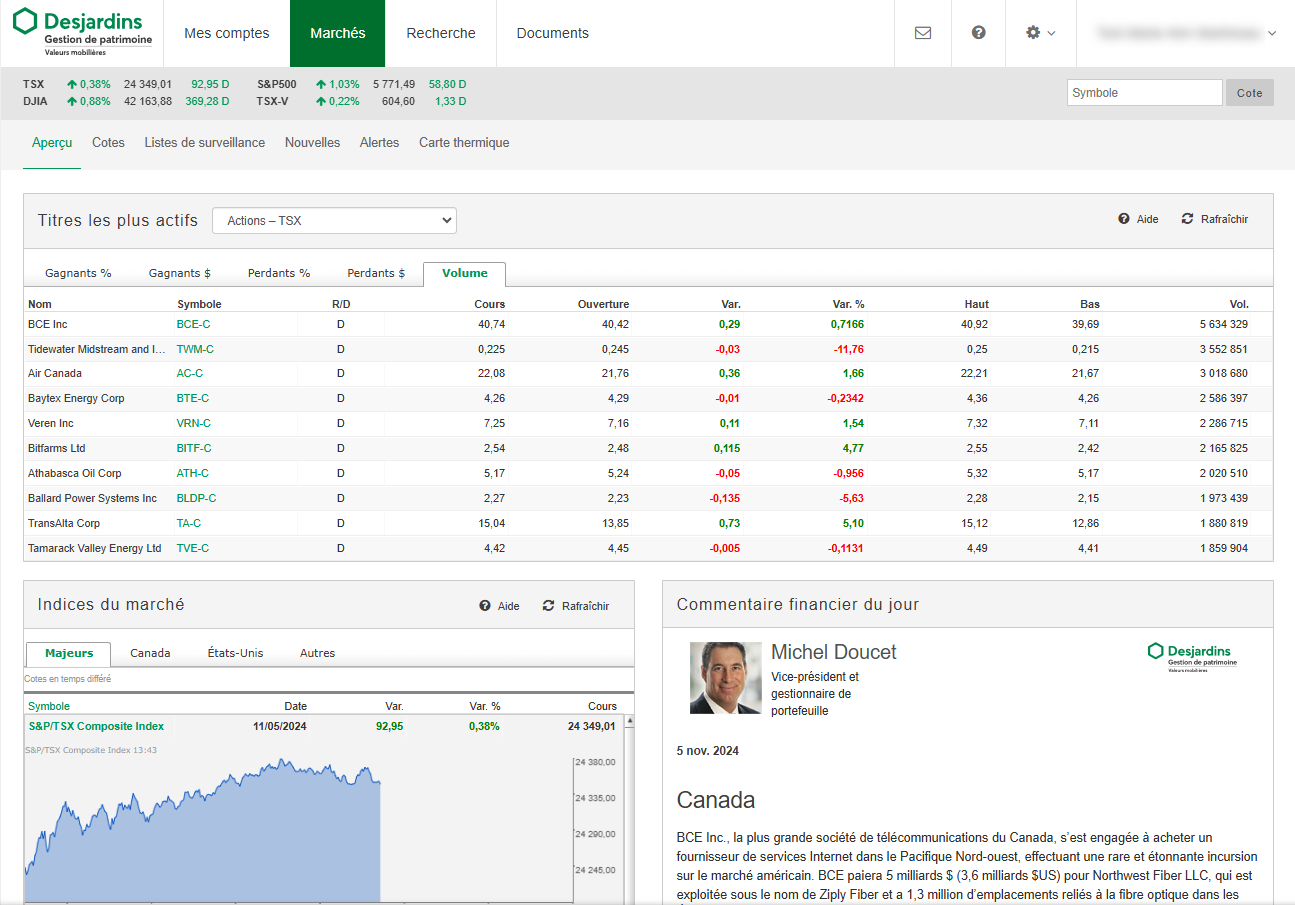Open the BITF-C symbol link
The image size is (1295, 905).
(194, 448)
